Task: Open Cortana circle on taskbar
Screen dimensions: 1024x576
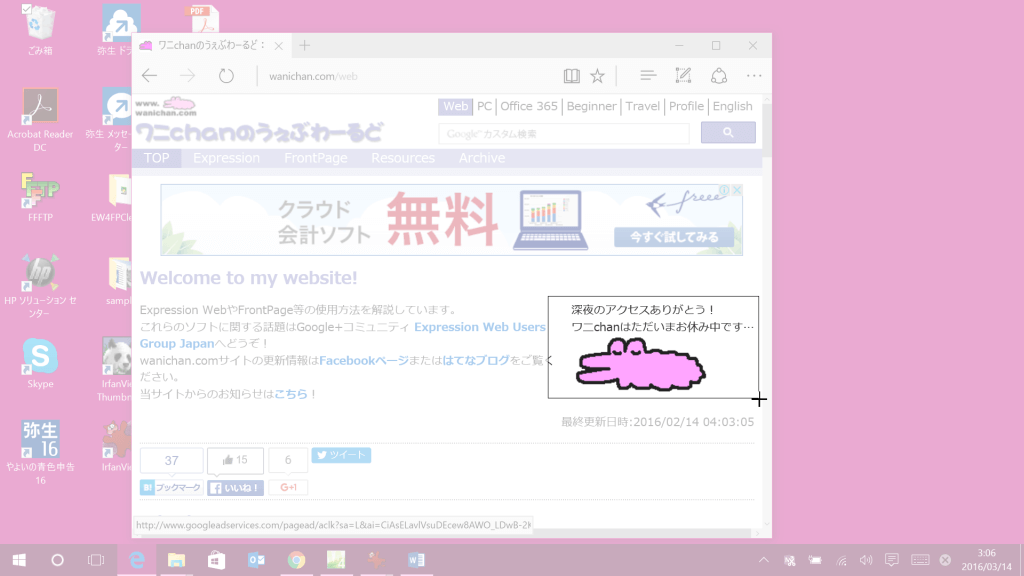Action: tap(57, 560)
